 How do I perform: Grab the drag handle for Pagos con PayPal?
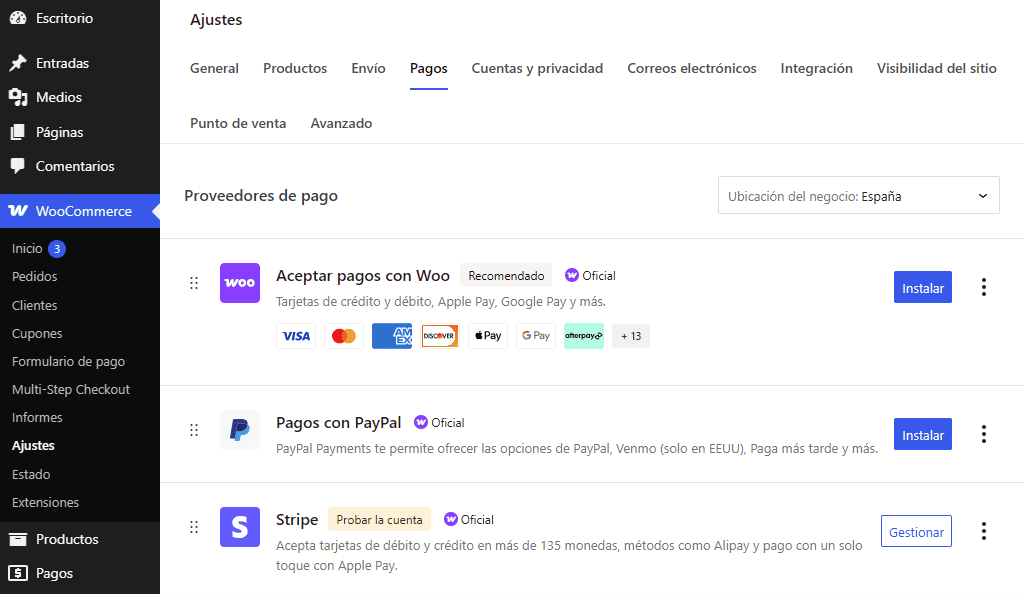point(194,430)
